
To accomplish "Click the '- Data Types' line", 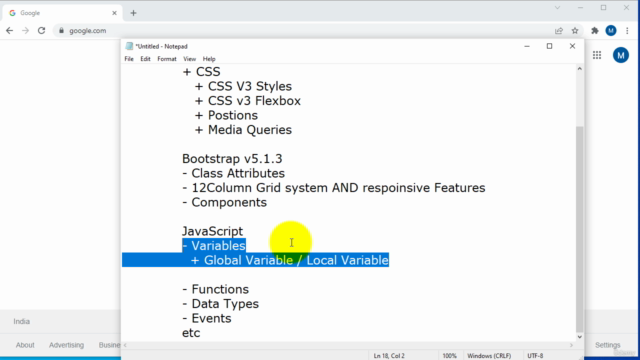I will pyautogui.click(x=220, y=304).
